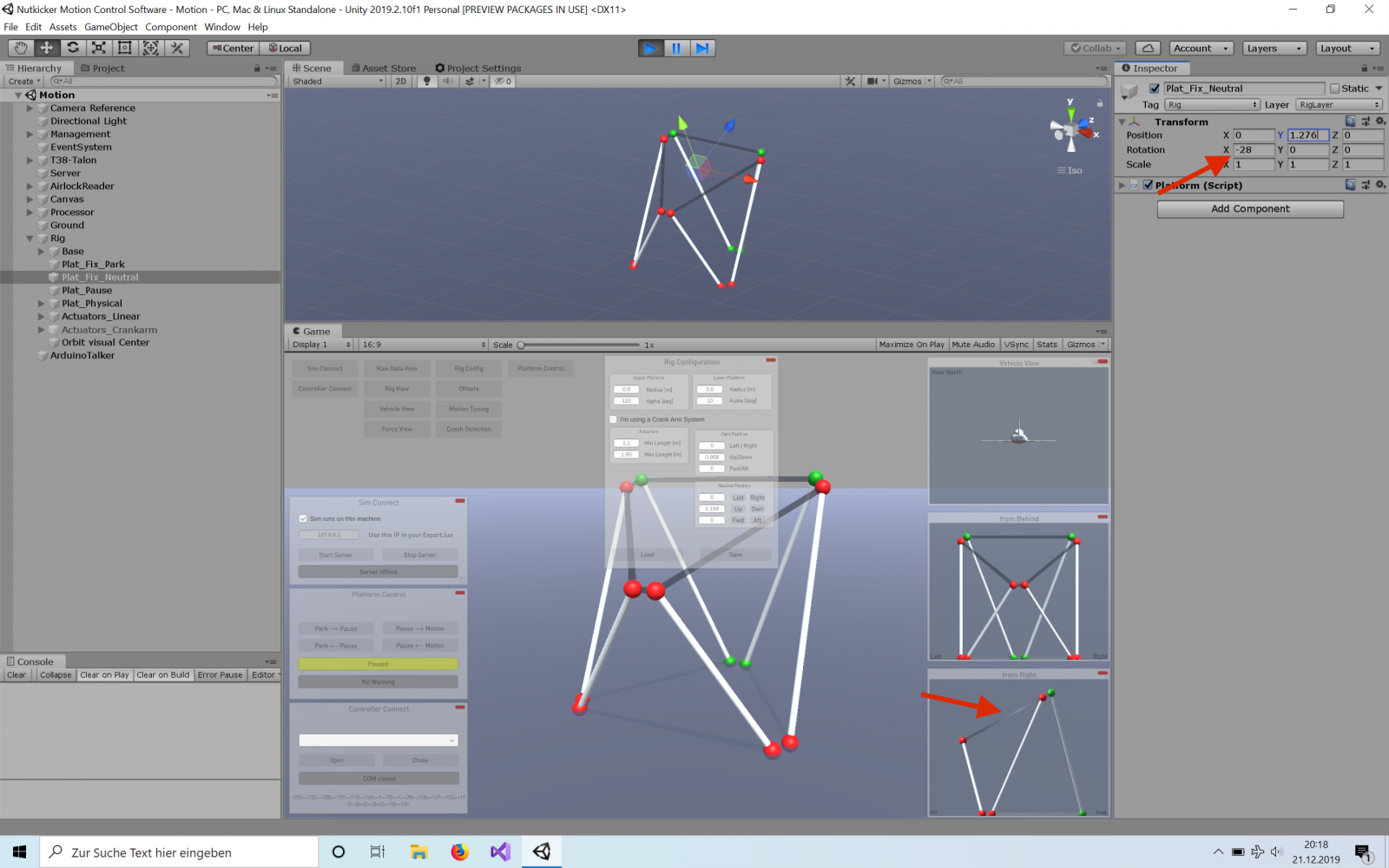Open the GameObject menu

point(111,27)
